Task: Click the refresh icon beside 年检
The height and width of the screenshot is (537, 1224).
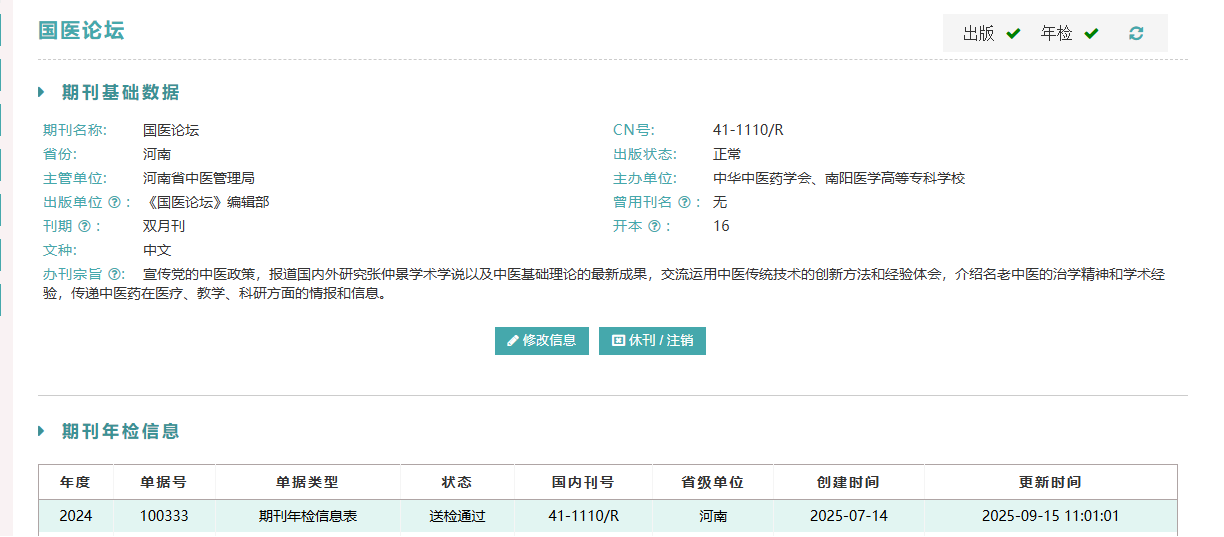Action: pyautogui.click(x=1136, y=33)
